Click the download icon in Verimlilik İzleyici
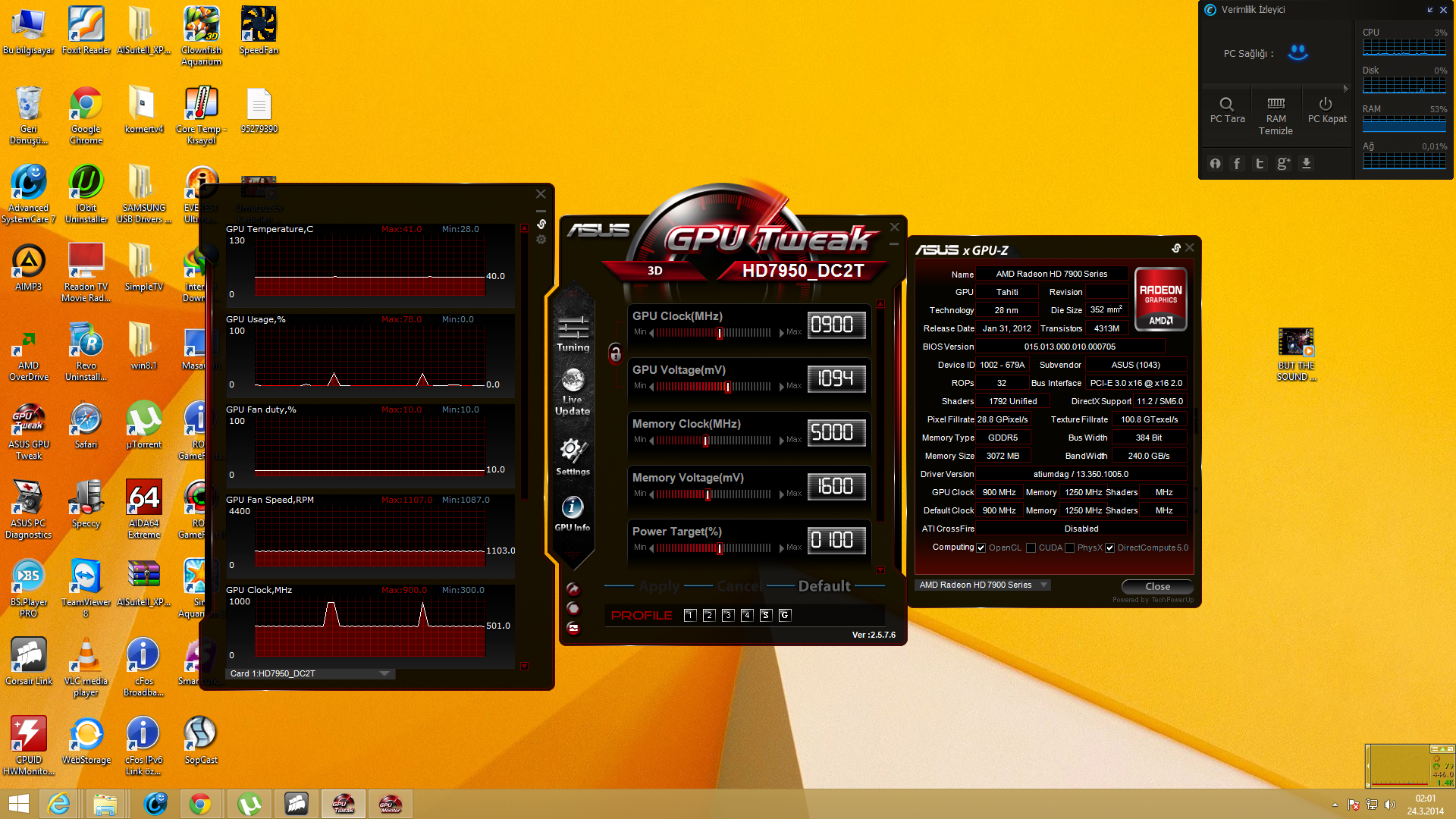The image size is (1456, 819). (x=1306, y=164)
